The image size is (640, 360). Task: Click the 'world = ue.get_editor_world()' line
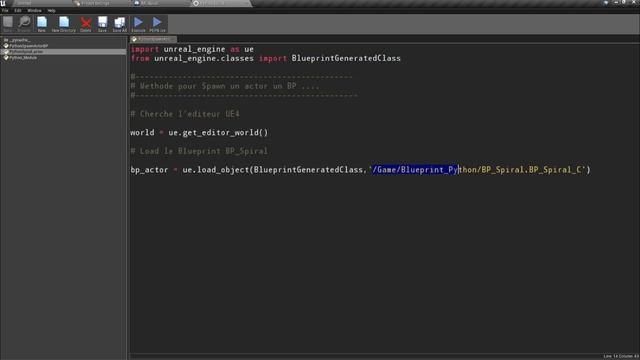[199, 133]
